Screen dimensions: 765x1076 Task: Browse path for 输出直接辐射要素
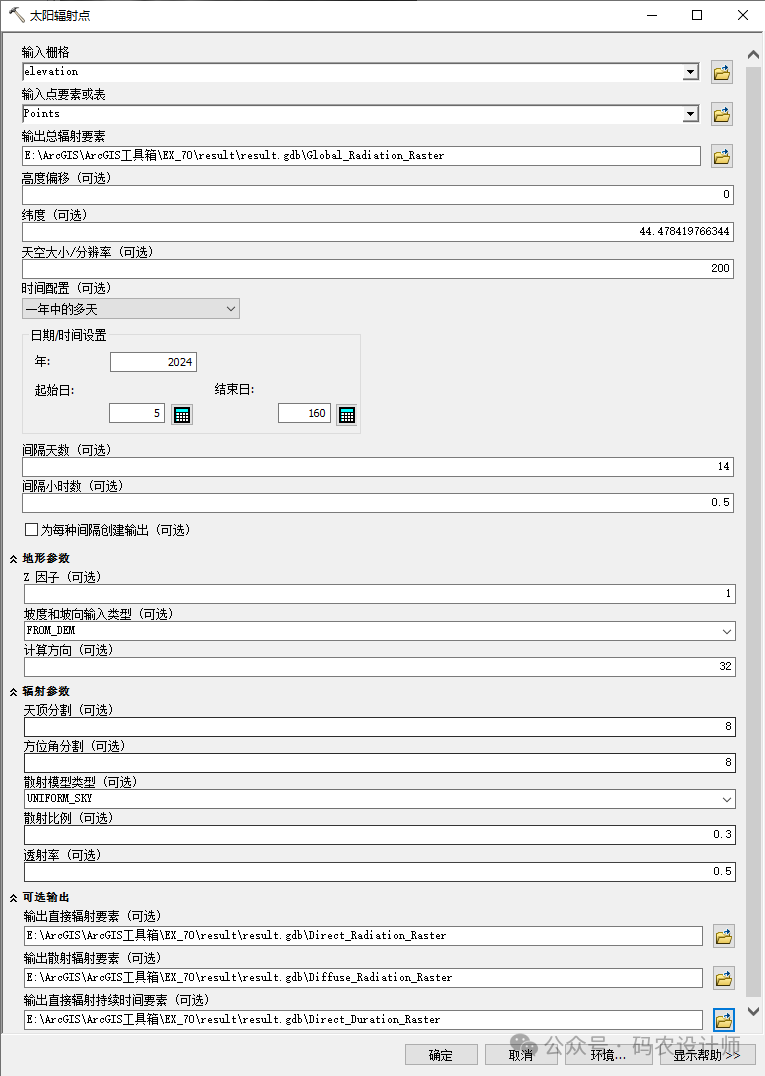(x=723, y=936)
